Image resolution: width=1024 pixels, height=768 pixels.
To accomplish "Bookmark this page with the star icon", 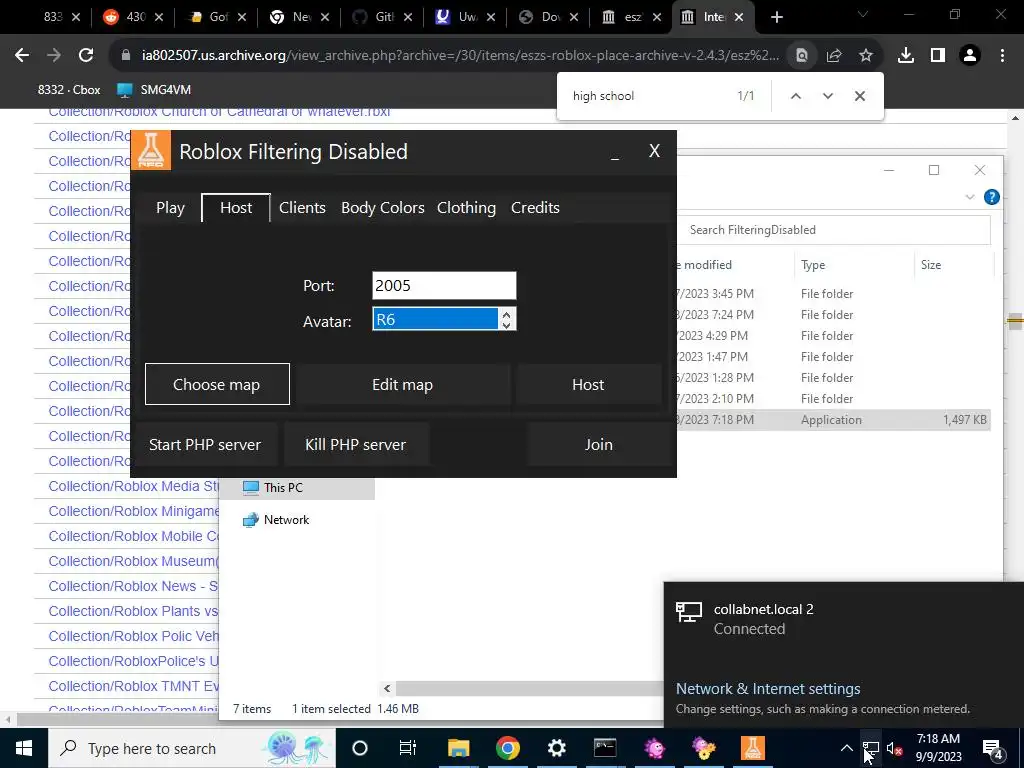I will [865, 56].
